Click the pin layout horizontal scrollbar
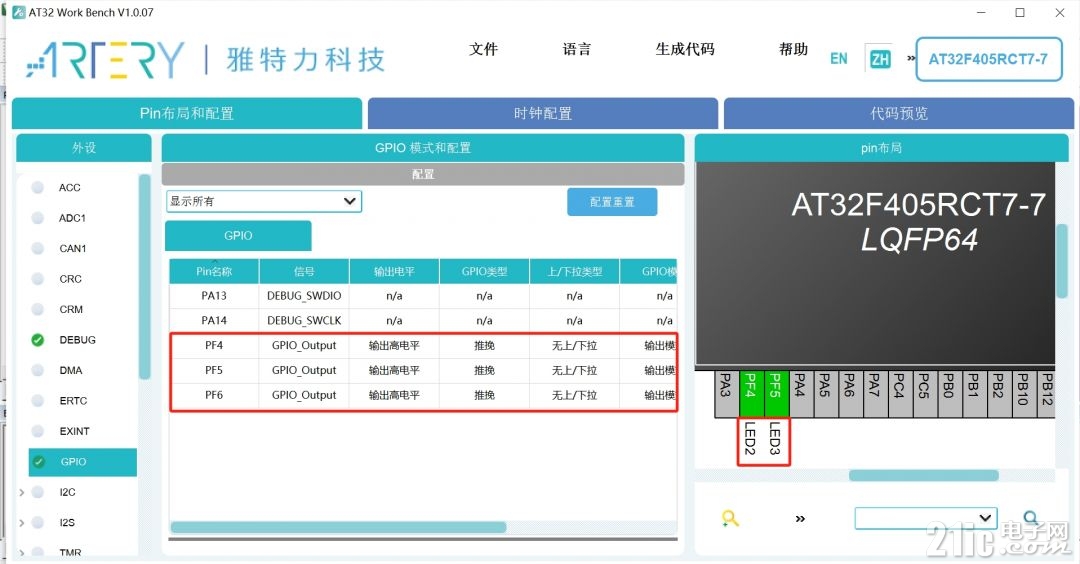Image resolution: width=1080 pixels, height=564 pixels. coord(923,475)
